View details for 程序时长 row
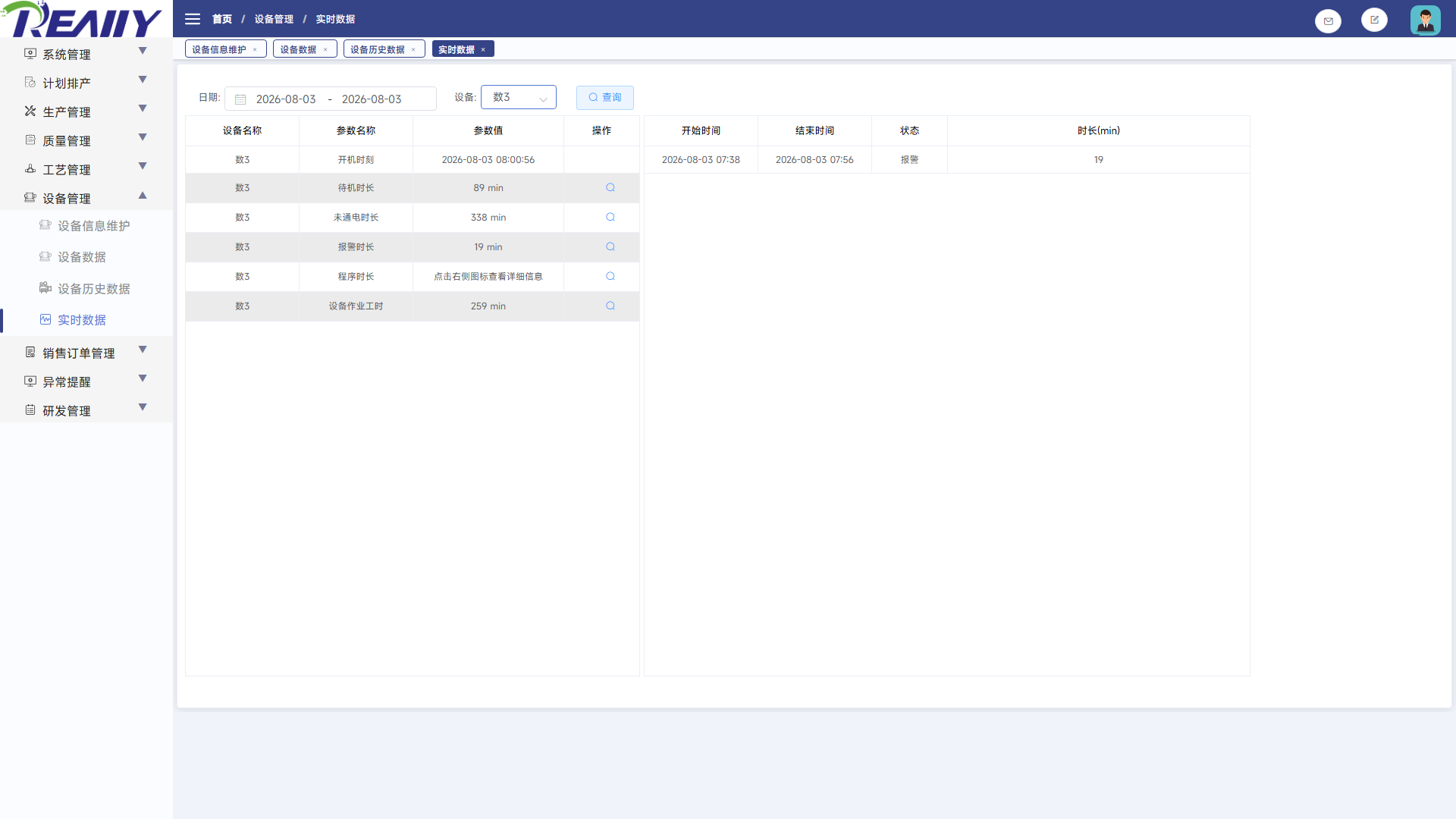1456x819 pixels. pos(610,276)
